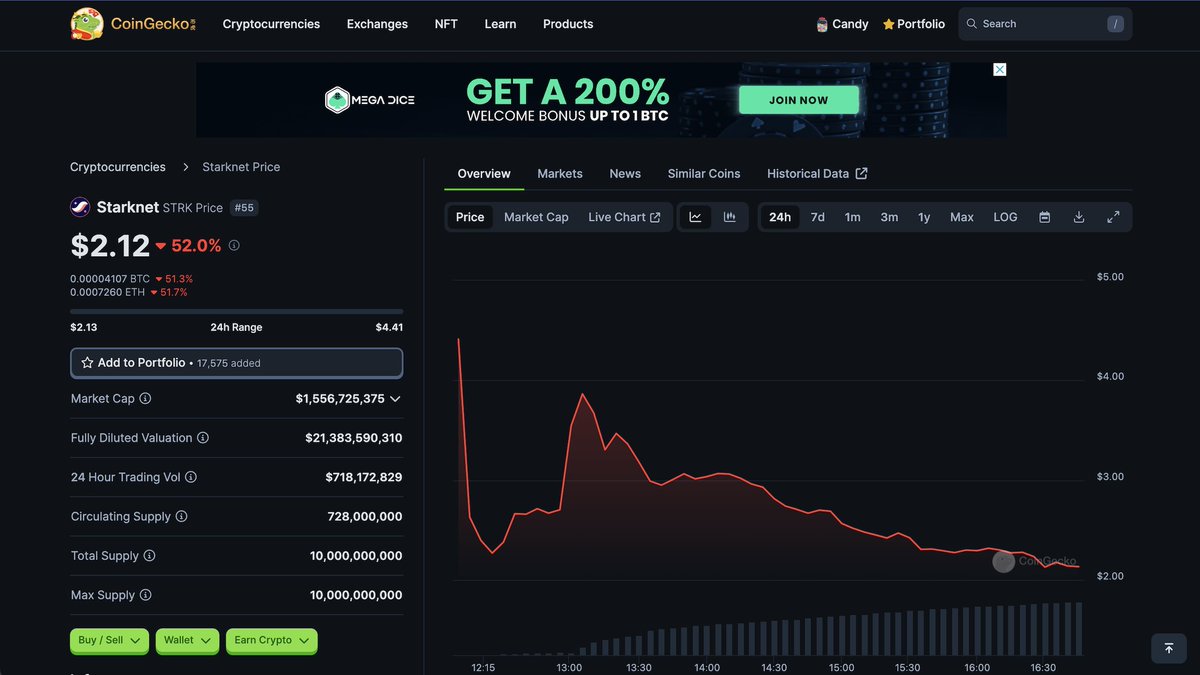Click the $1,556,725,375 market cap value
The width and height of the screenshot is (1200, 675).
[340, 399]
